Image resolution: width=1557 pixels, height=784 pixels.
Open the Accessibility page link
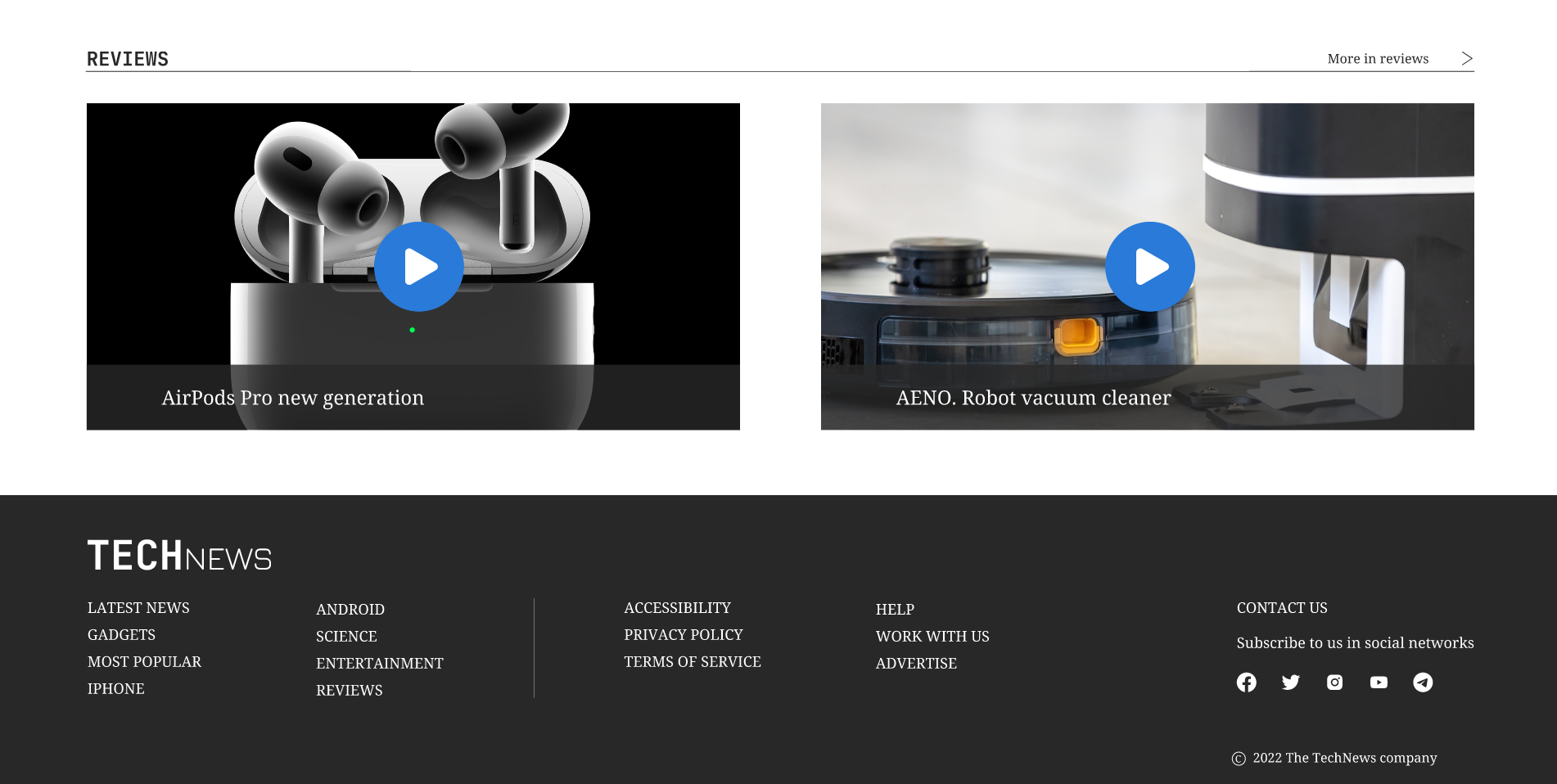pyautogui.click(x=678, y=608)
